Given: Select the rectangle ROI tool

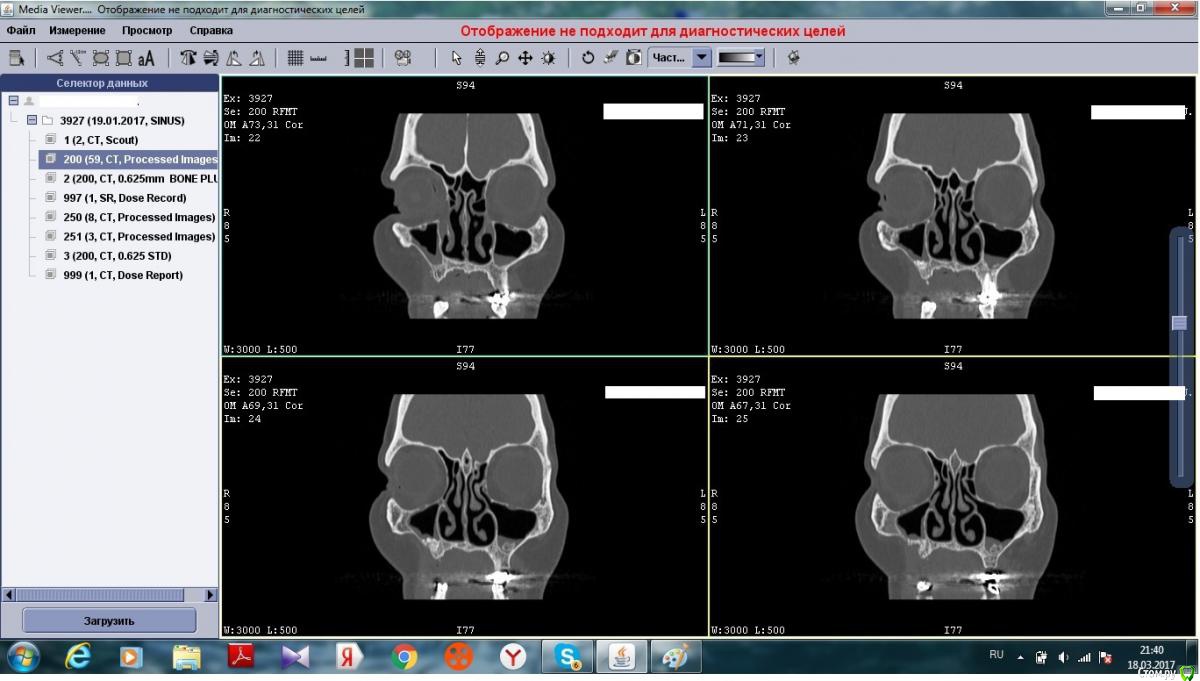Looking at the screenshot, I should point(124,58).
